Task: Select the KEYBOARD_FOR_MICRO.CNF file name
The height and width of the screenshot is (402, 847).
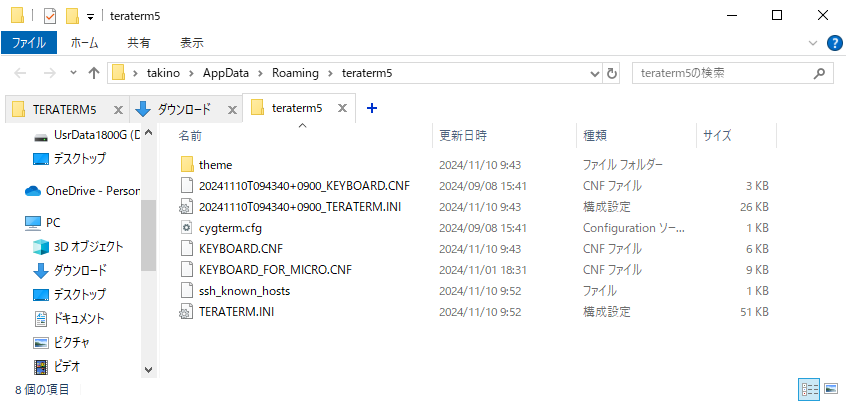Action: pyautogui.click(x=275, y=270)
